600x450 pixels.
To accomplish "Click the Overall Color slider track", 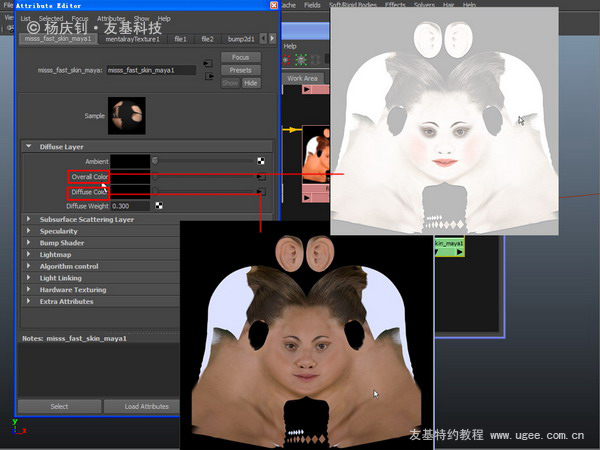I will [x=203, y=177].
